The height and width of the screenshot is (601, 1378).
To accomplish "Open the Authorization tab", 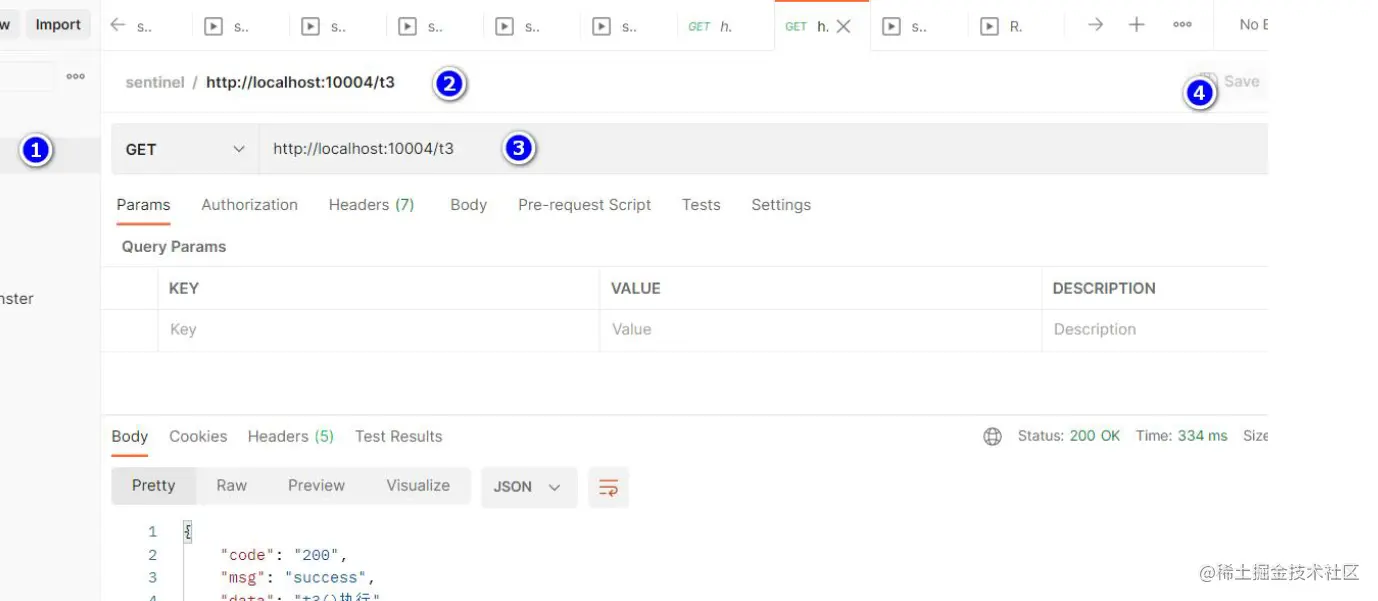I will click(x=249, y=205).
